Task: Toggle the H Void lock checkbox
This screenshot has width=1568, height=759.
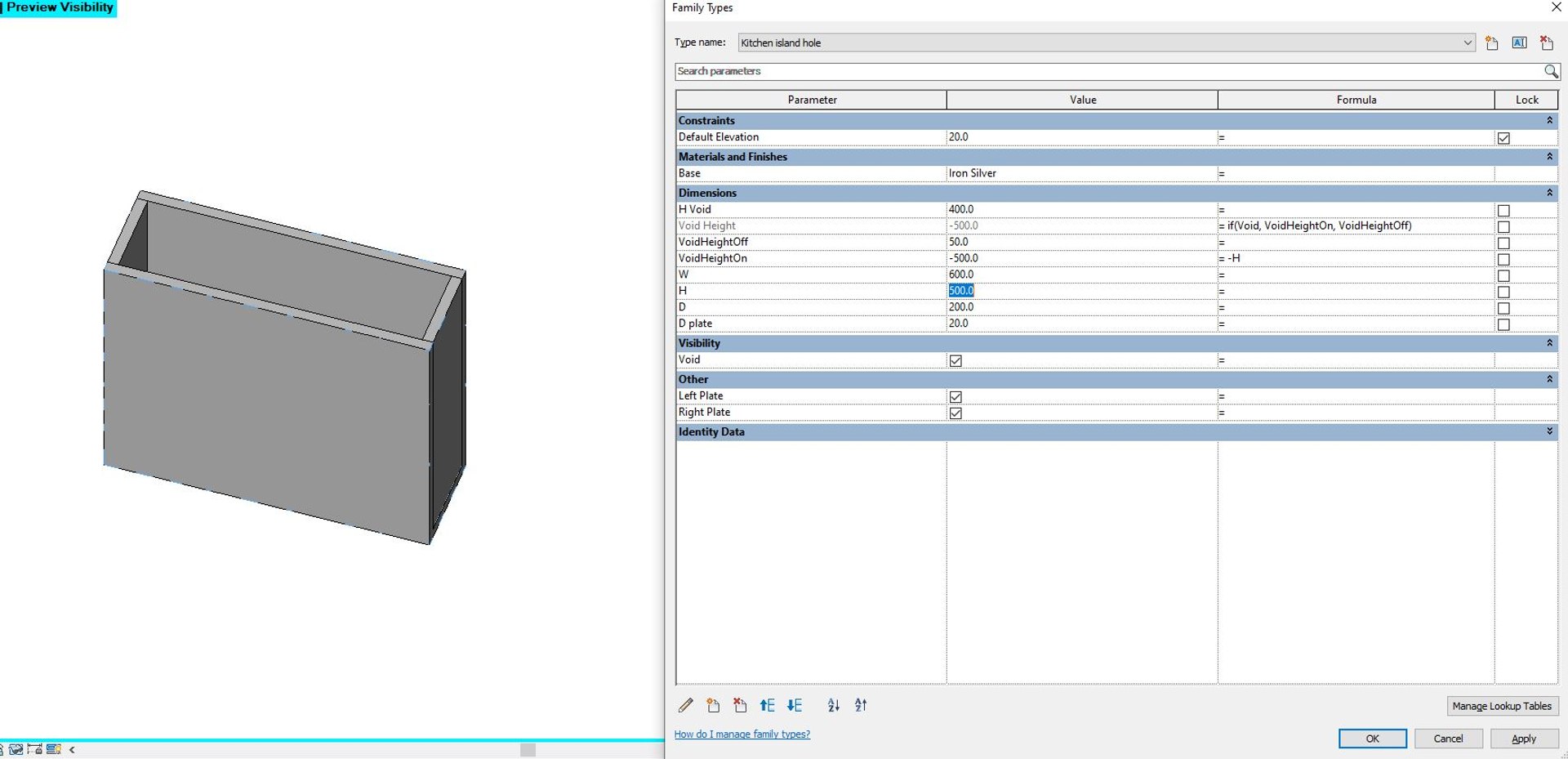Action: click(1503, 211)
